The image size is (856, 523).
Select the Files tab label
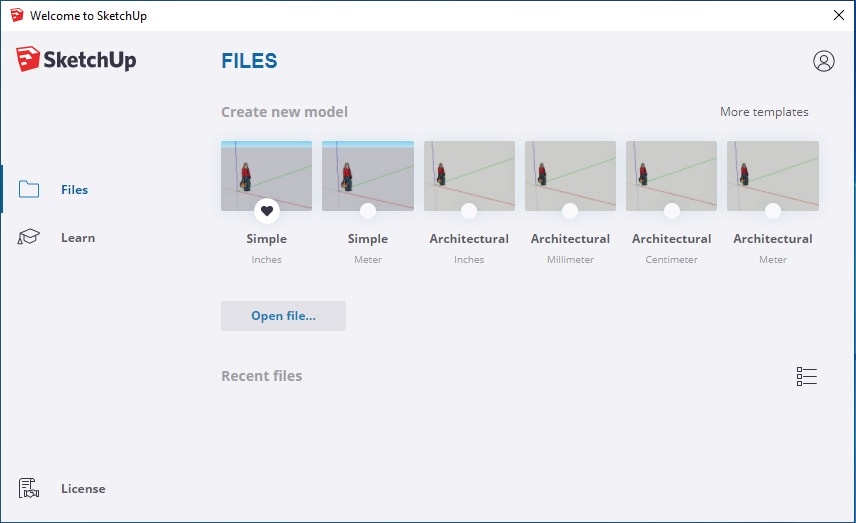(74, 189)
